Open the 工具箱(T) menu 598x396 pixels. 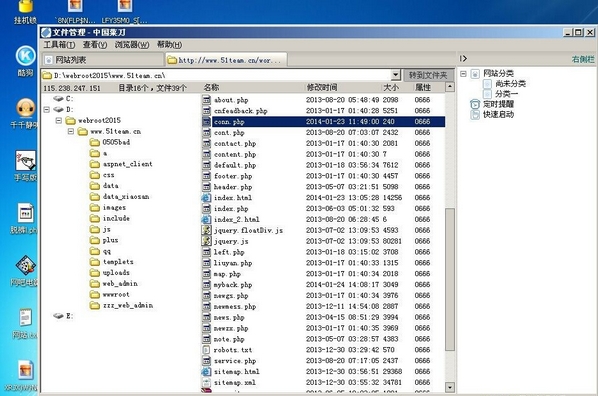coord(59,45)
